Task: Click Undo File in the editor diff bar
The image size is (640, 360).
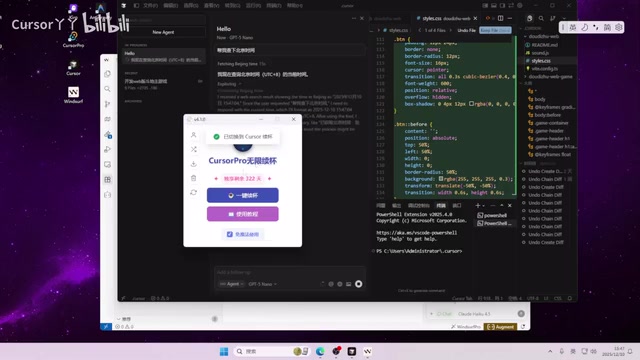Action: [467, 30]
